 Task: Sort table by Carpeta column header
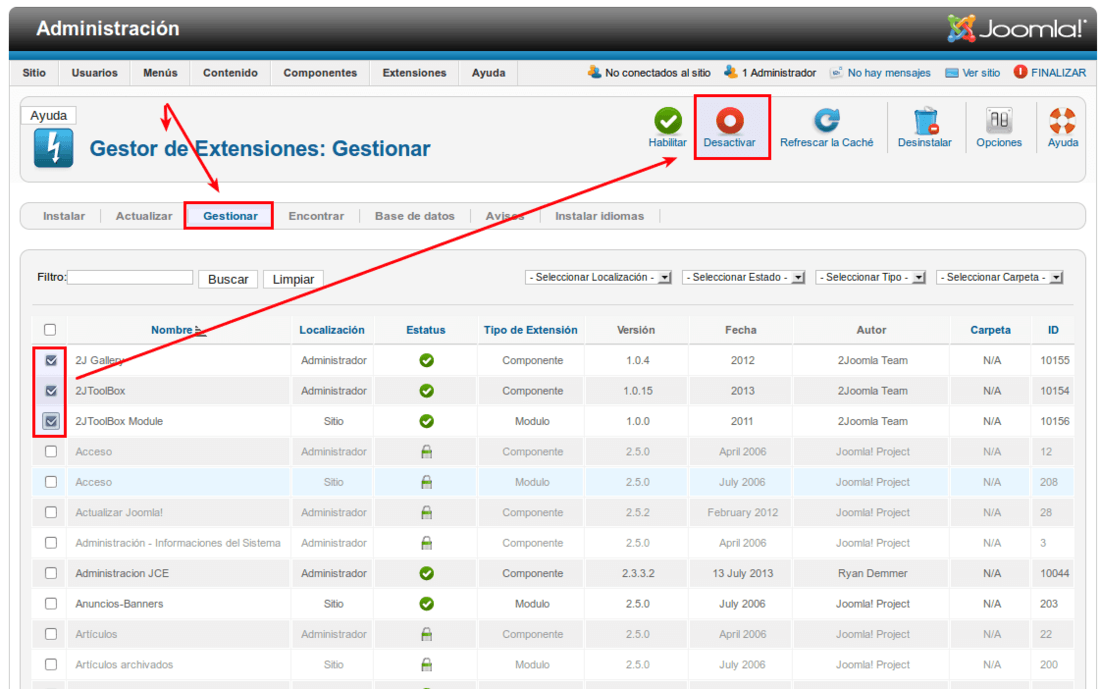[991, 330]
